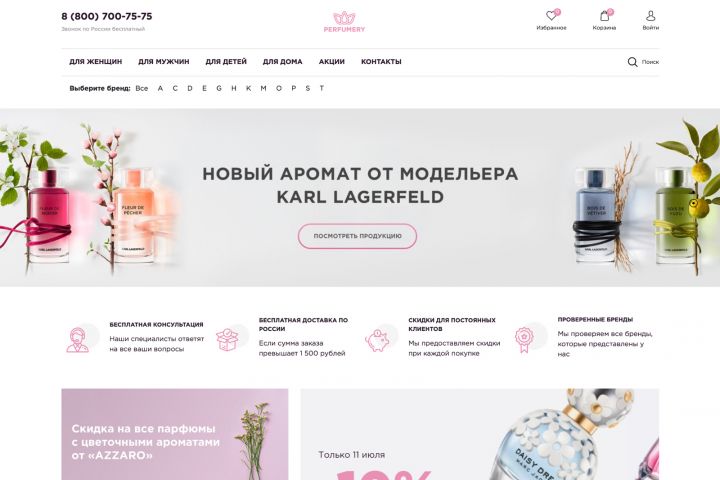
Task: Click the Perfumery crown logo
Action: pyautogui.click(x=344, y=22)
